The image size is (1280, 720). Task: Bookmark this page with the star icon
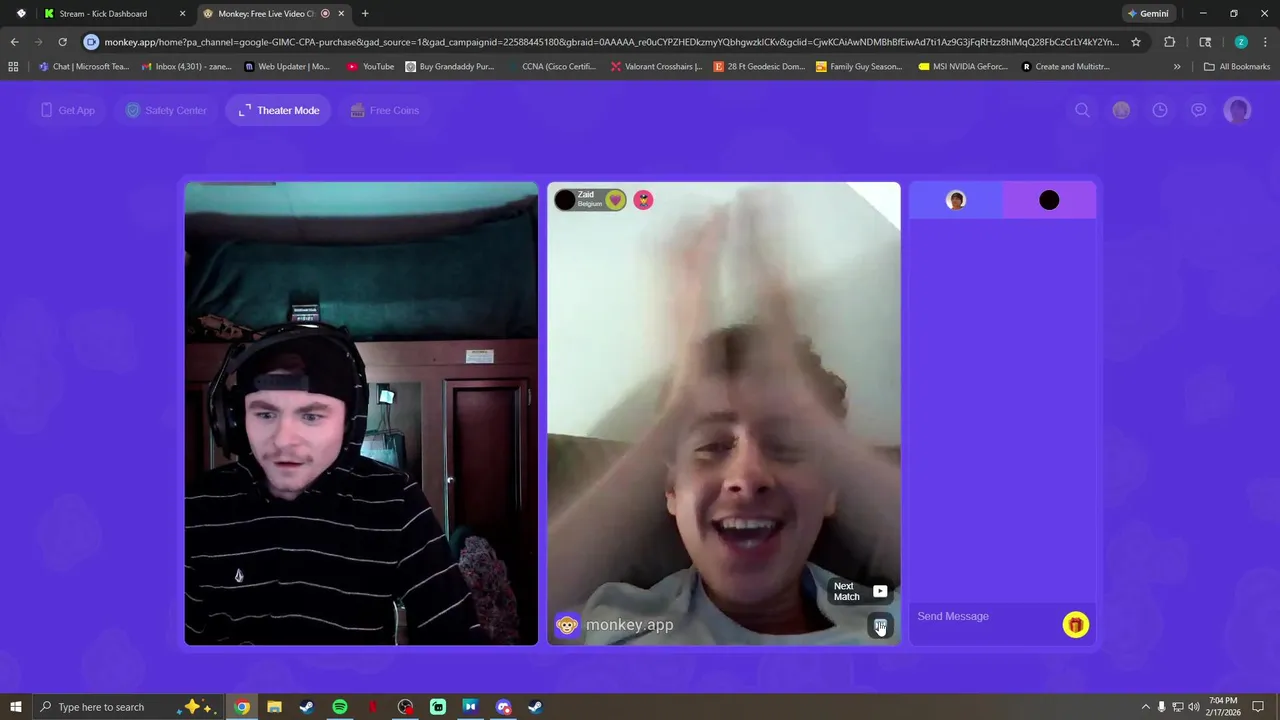click(x=1136, y=42)
